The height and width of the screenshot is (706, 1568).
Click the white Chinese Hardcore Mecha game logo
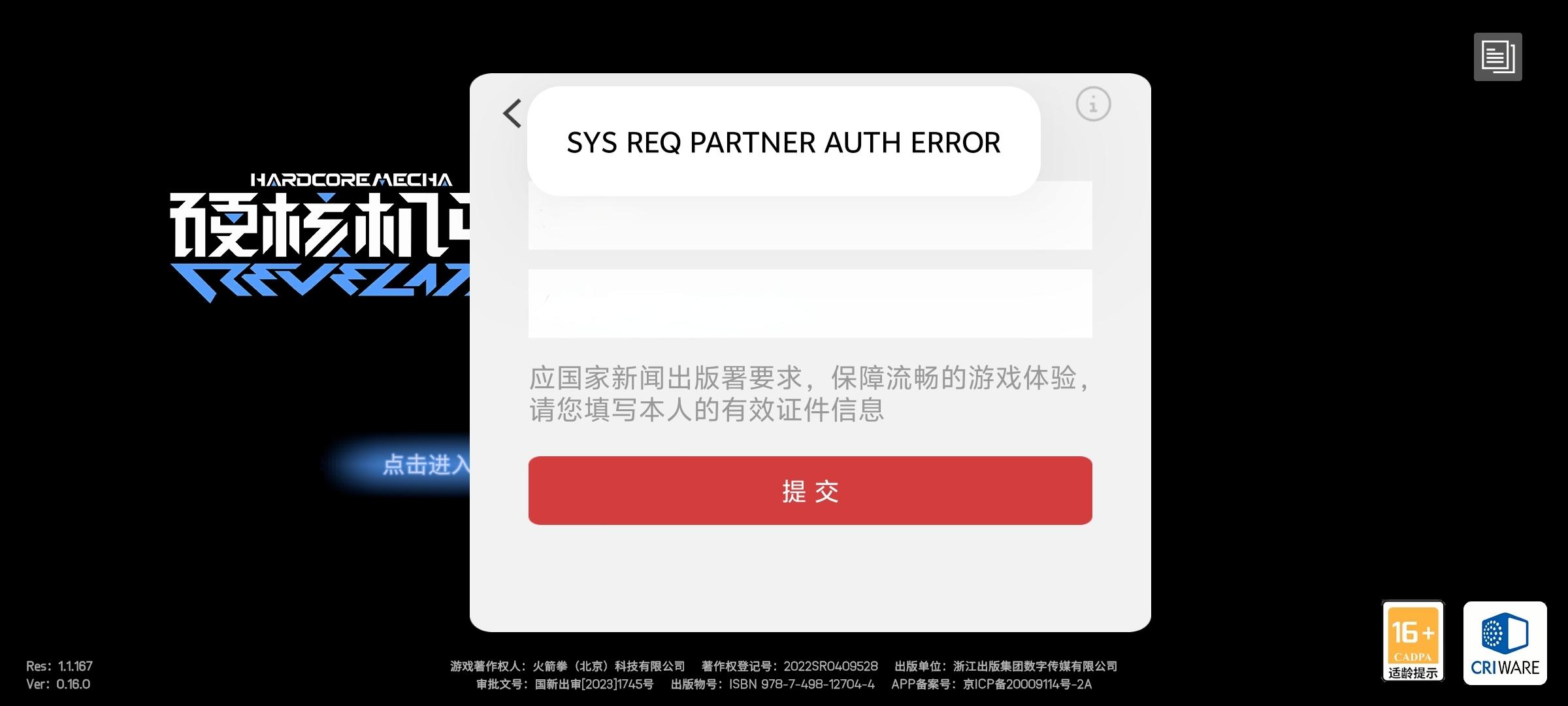coord(320,225)
